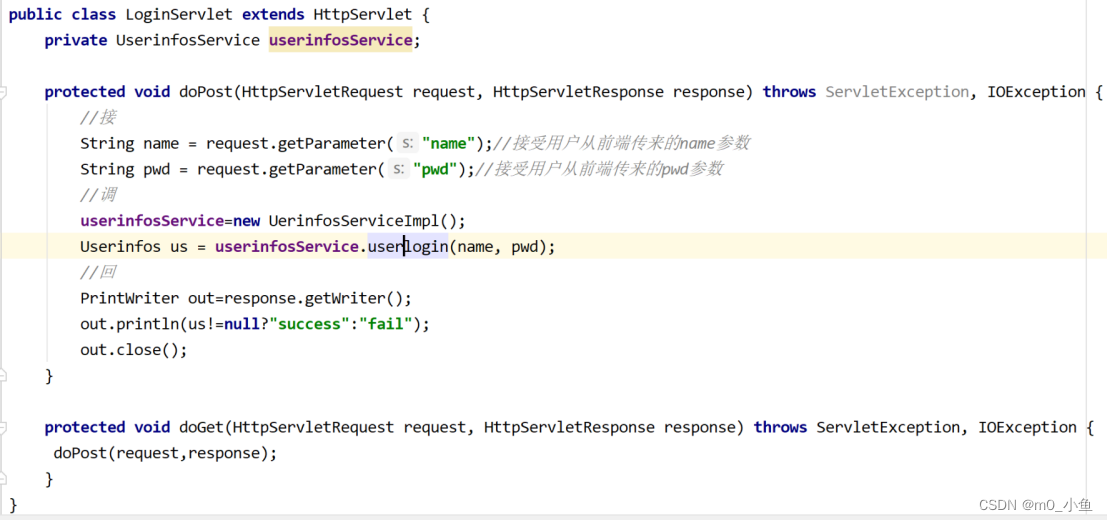Select the highlighted userinfosService field declaration

[341, 40]
